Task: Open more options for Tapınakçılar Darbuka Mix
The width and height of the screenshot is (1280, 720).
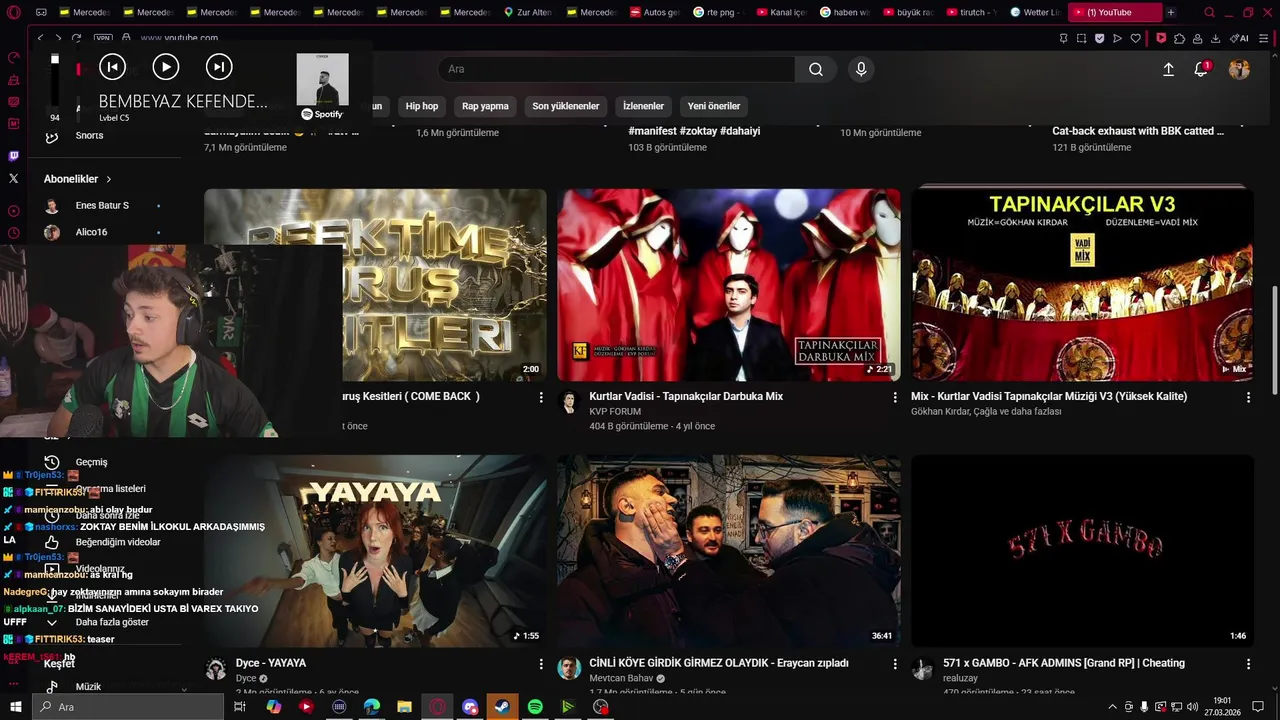Action: tap(895, 397)
